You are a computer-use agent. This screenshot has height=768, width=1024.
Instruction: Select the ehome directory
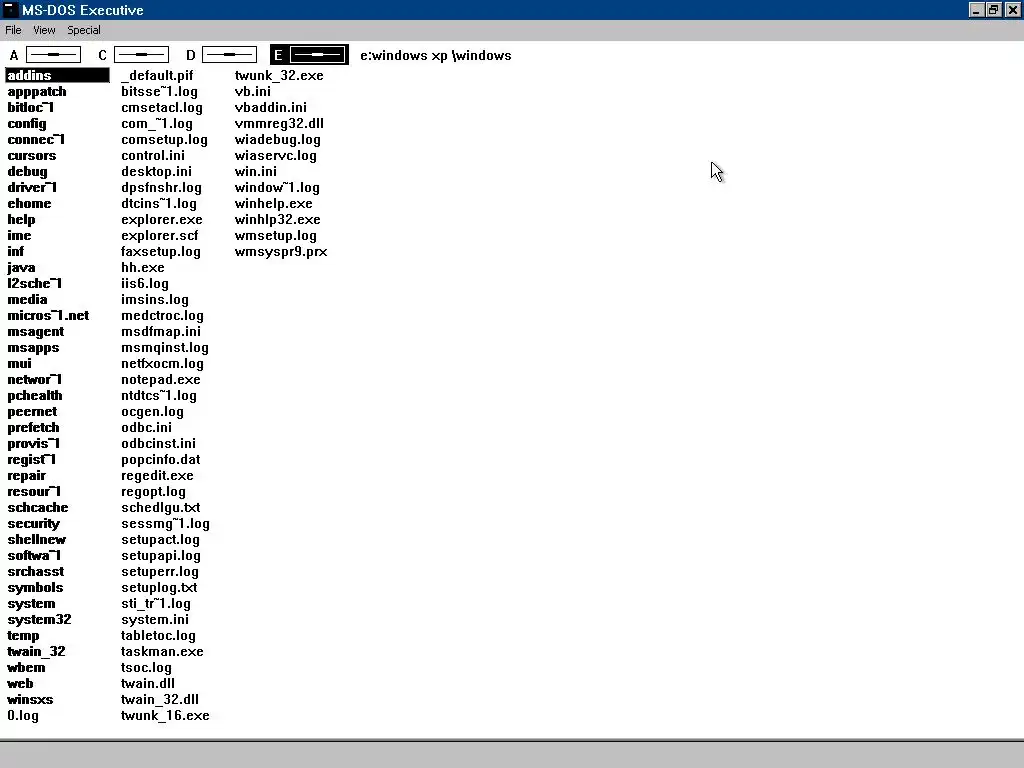29,203
